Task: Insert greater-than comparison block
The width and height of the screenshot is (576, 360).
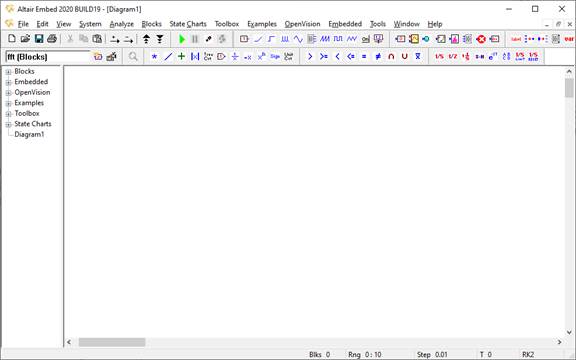Action: 310,57
